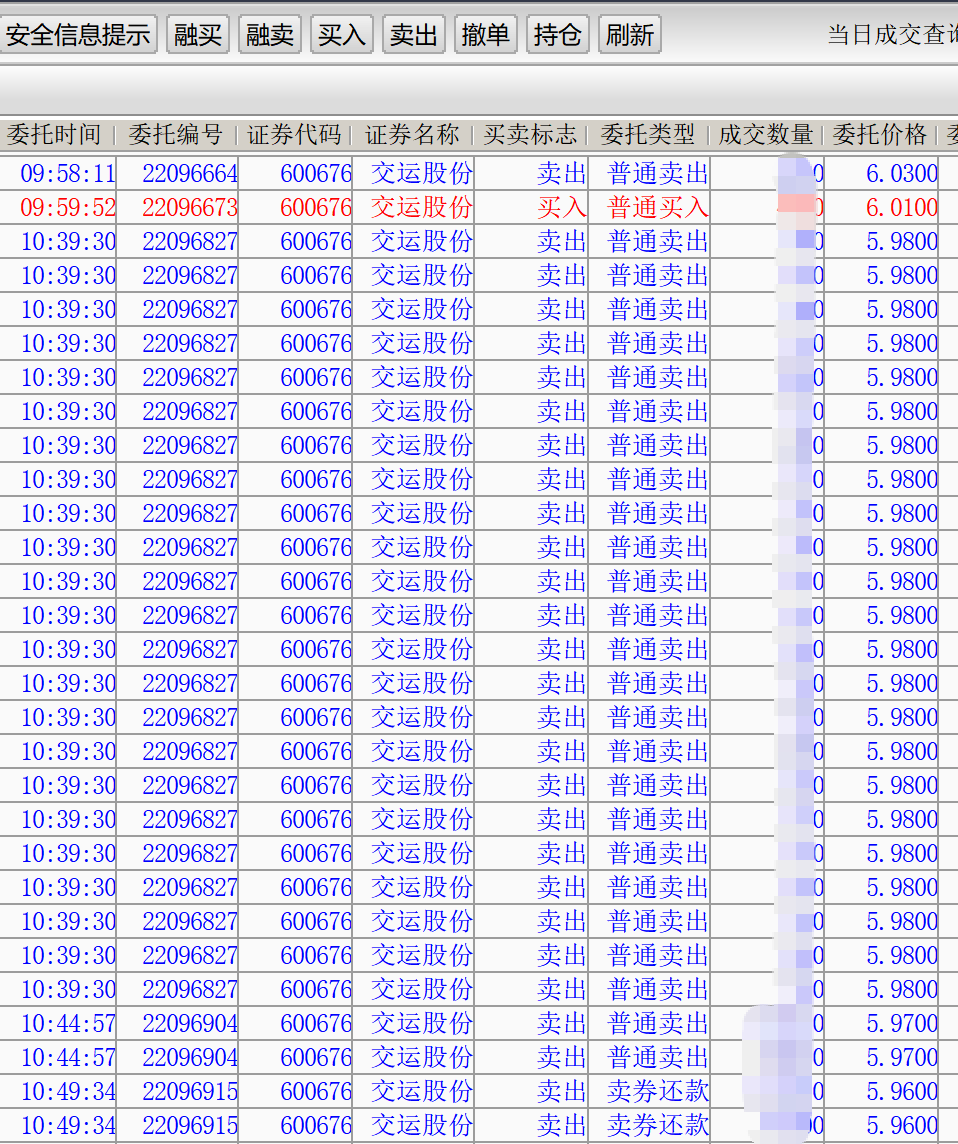The height and width of the screenshot is (1144, 958).
Task: Open the 卖出 sell order screen
Action: (x=414, y=34)
